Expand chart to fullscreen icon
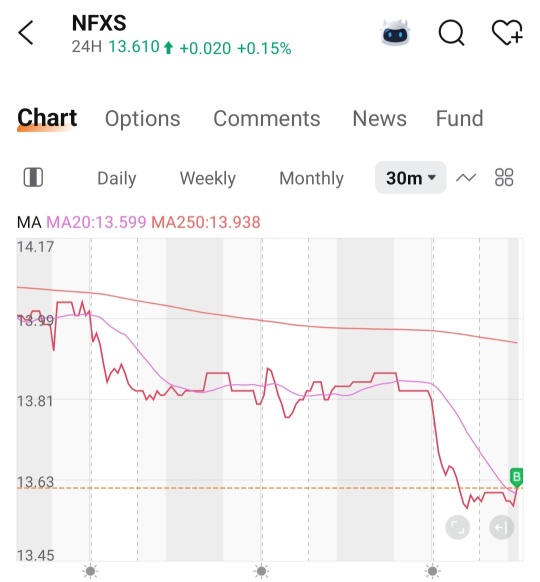The width and height of the screenshot is (540, 582). coord(458,527)
